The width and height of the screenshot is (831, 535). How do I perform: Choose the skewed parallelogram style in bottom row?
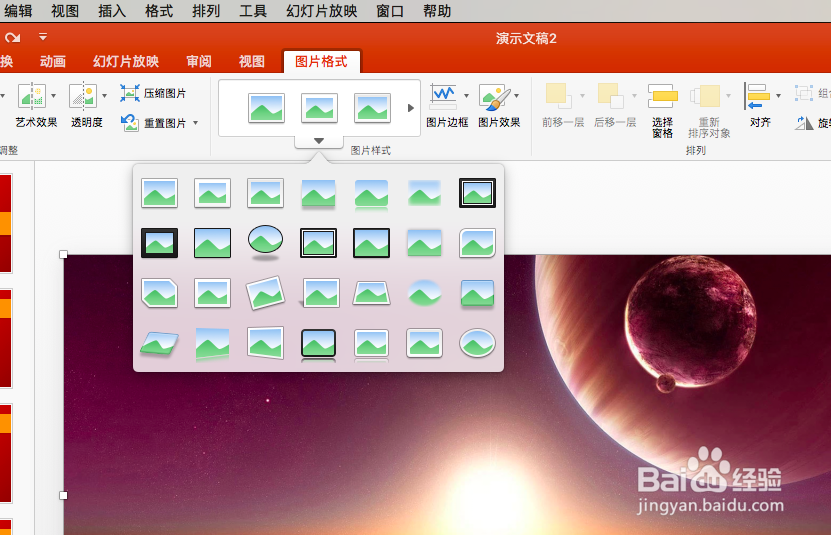[x=160, y=343]
